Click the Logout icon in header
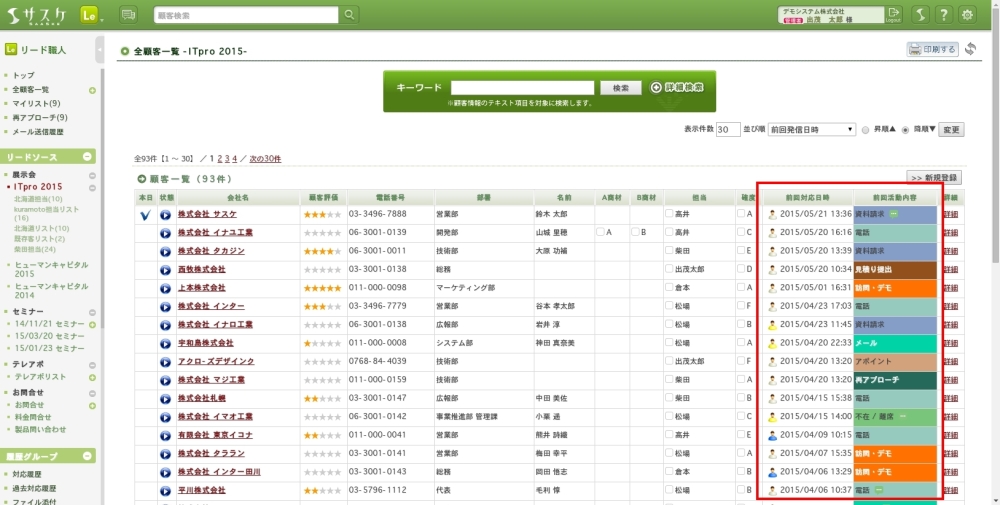Screen dimensions: 1000x505 point(893,14)
